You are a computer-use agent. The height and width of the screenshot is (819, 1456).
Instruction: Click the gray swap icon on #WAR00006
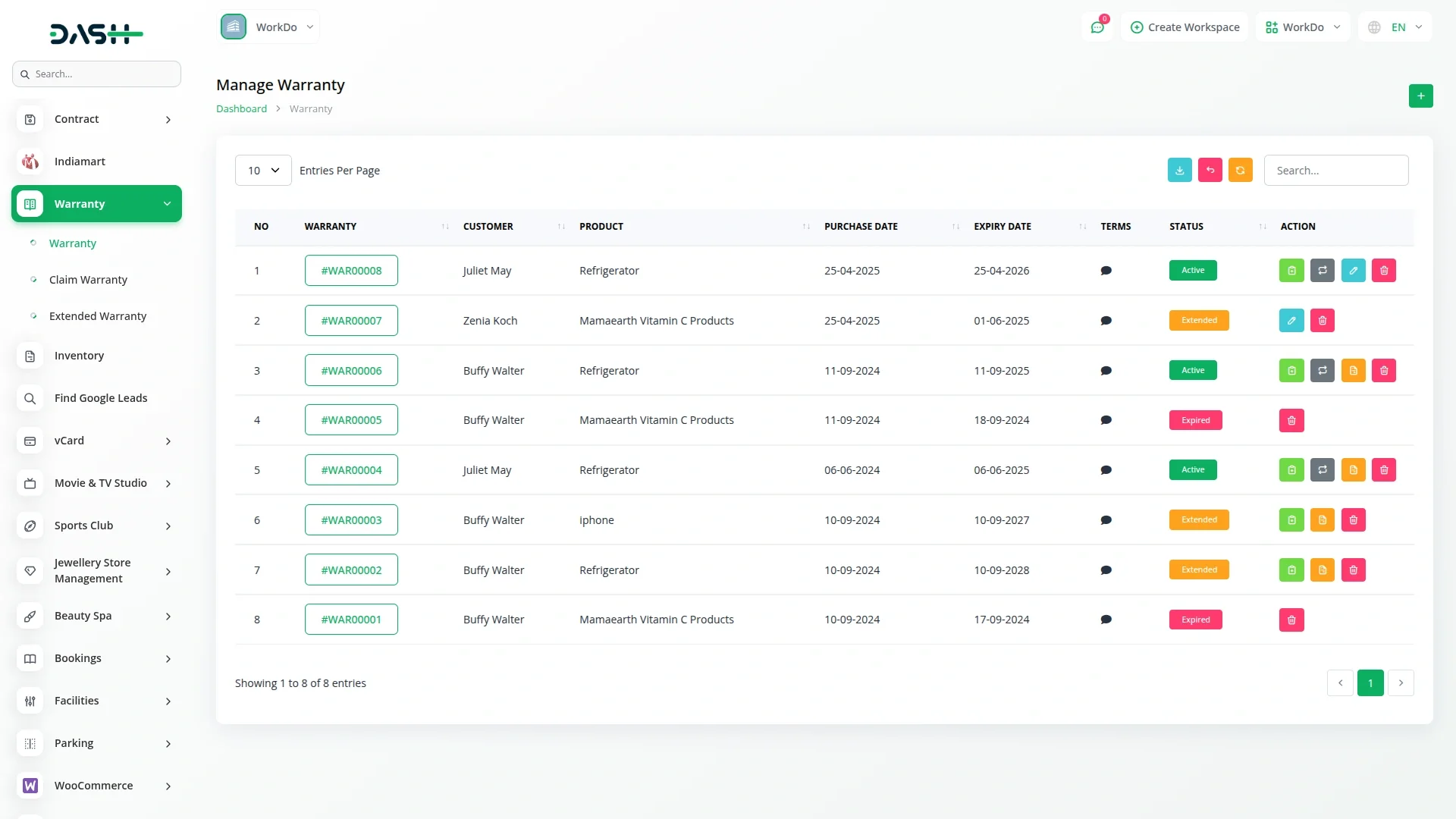[1322, 371]
